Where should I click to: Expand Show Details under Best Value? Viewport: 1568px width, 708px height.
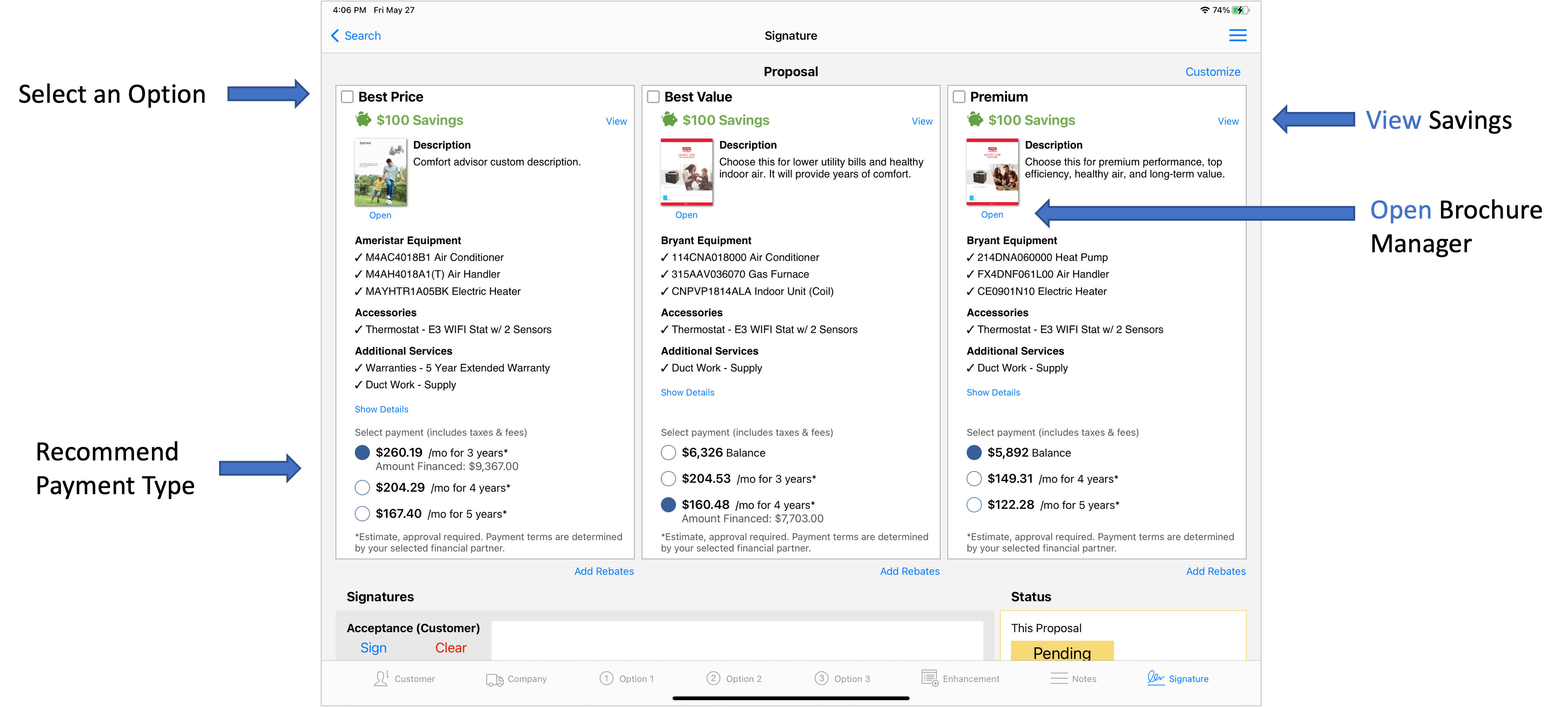pos(688,392)
